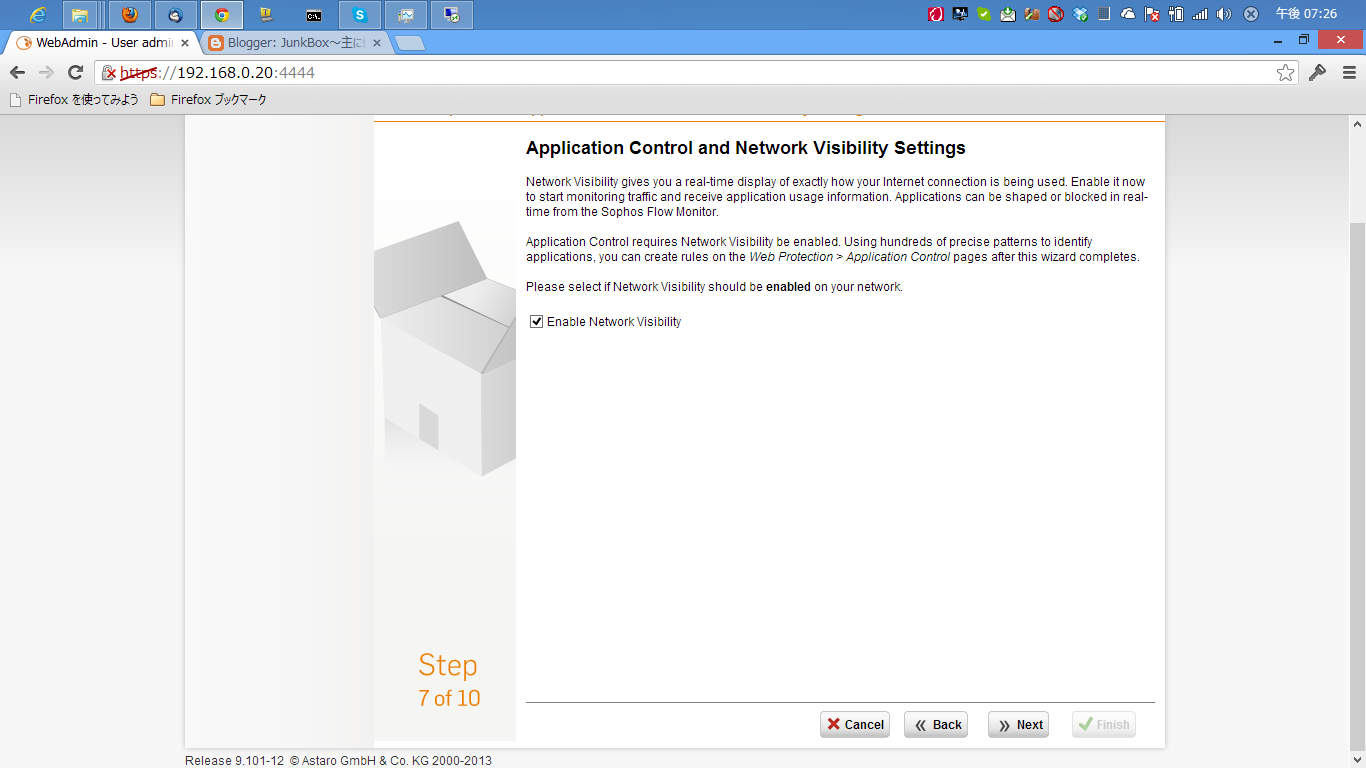
Task: Switch to the Blogger JunkBox tab
Action: coord(290,42)
